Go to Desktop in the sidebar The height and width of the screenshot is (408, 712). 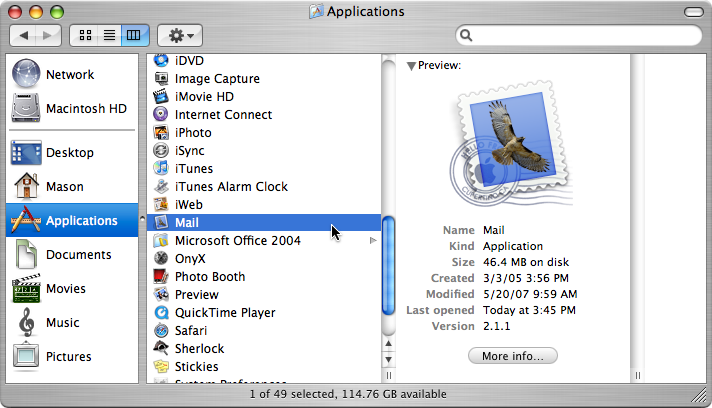72,152
